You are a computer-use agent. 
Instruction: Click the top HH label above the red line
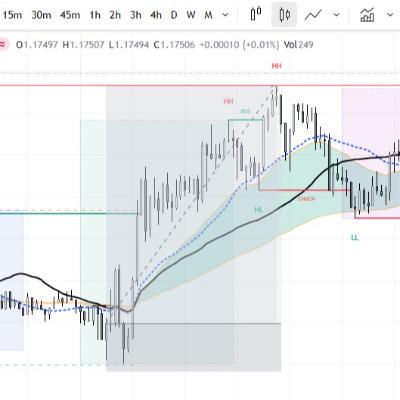click(x=277, y=66)
